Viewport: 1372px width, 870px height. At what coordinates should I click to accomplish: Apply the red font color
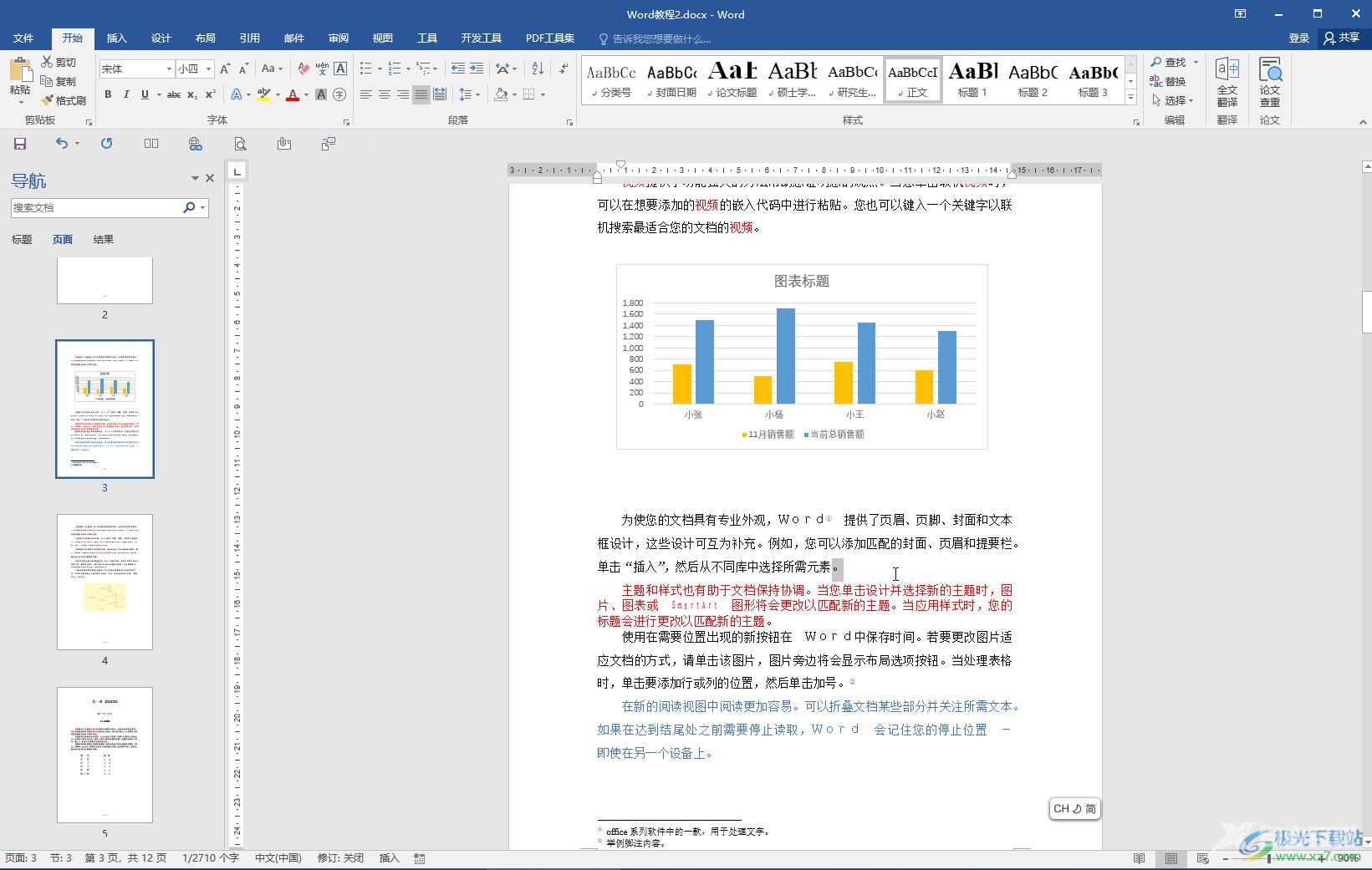coord(293,94)
